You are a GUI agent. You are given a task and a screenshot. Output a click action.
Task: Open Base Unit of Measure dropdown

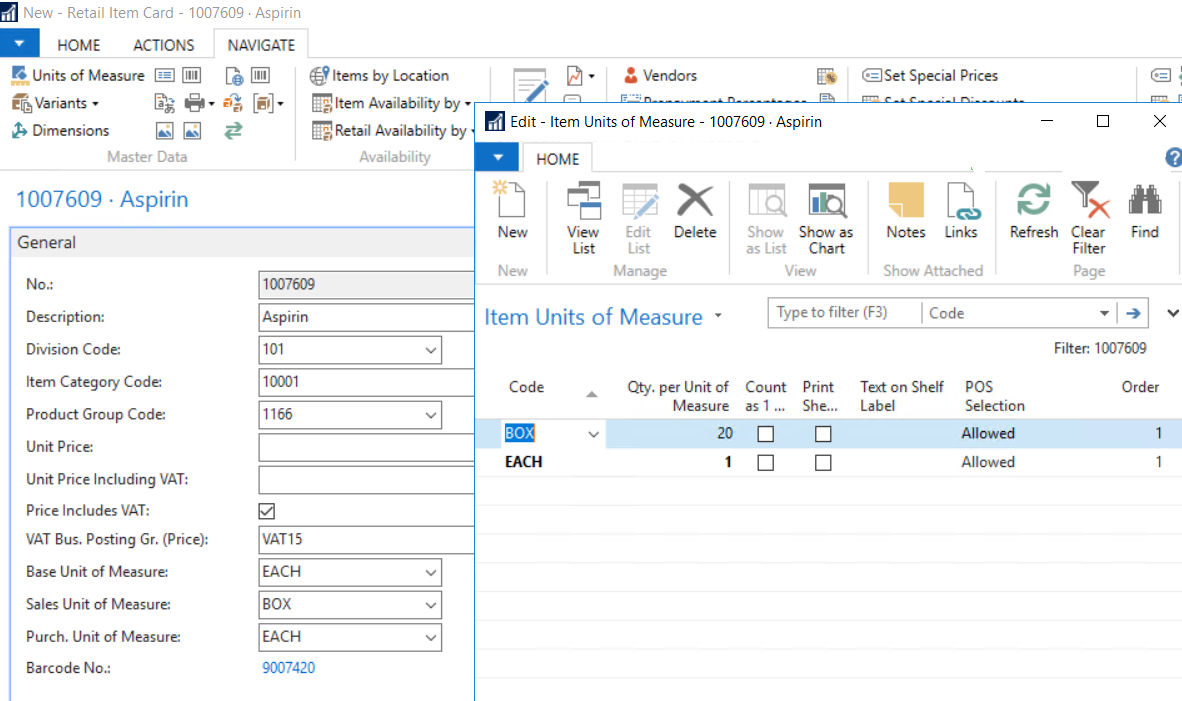(x=430, y=572)
